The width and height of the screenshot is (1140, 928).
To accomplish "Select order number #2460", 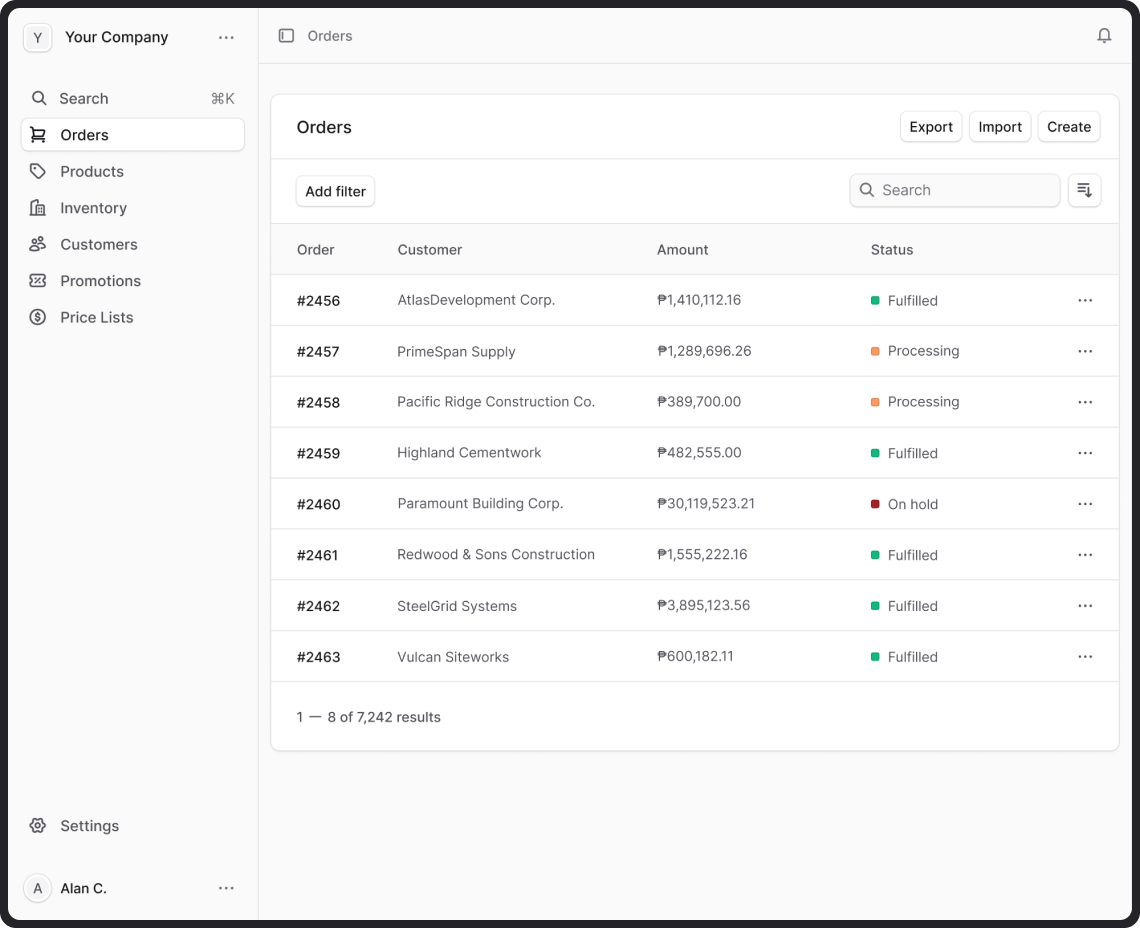I will pos(318,504).
